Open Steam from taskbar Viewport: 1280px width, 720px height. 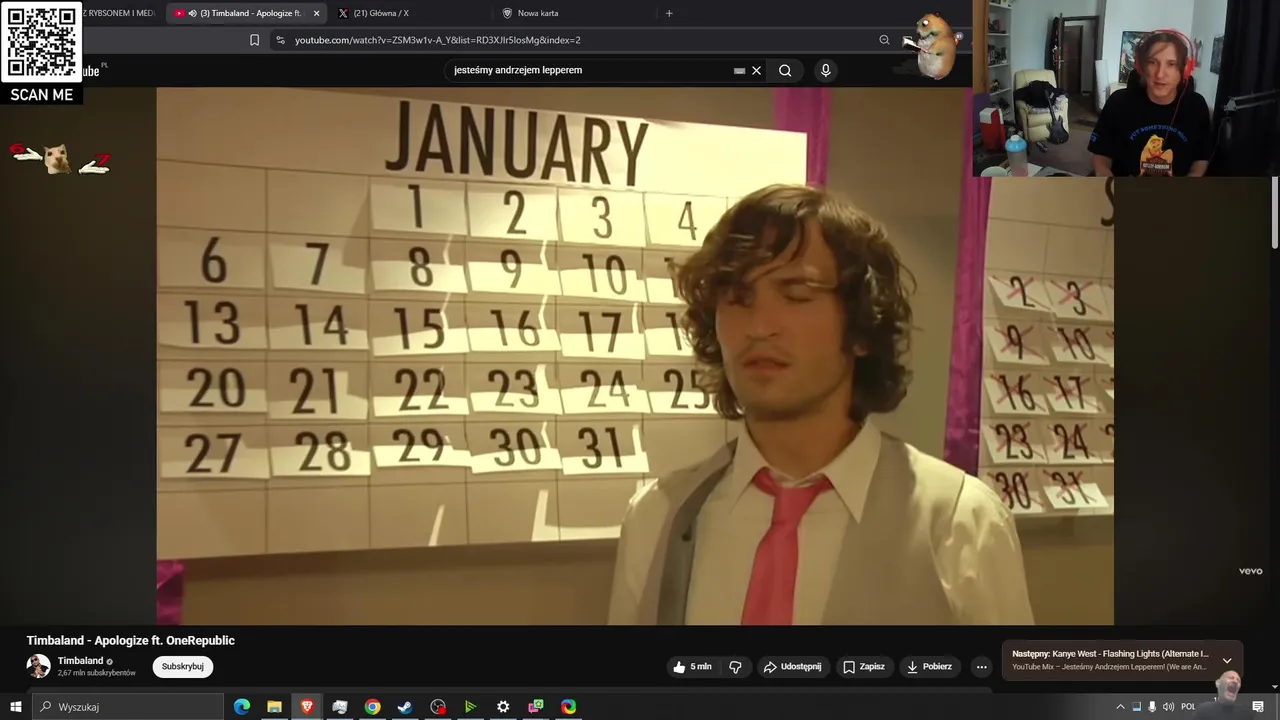405,707
